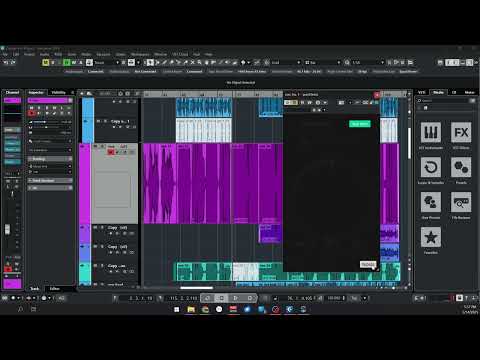Click the taskbar search icon

20,309
